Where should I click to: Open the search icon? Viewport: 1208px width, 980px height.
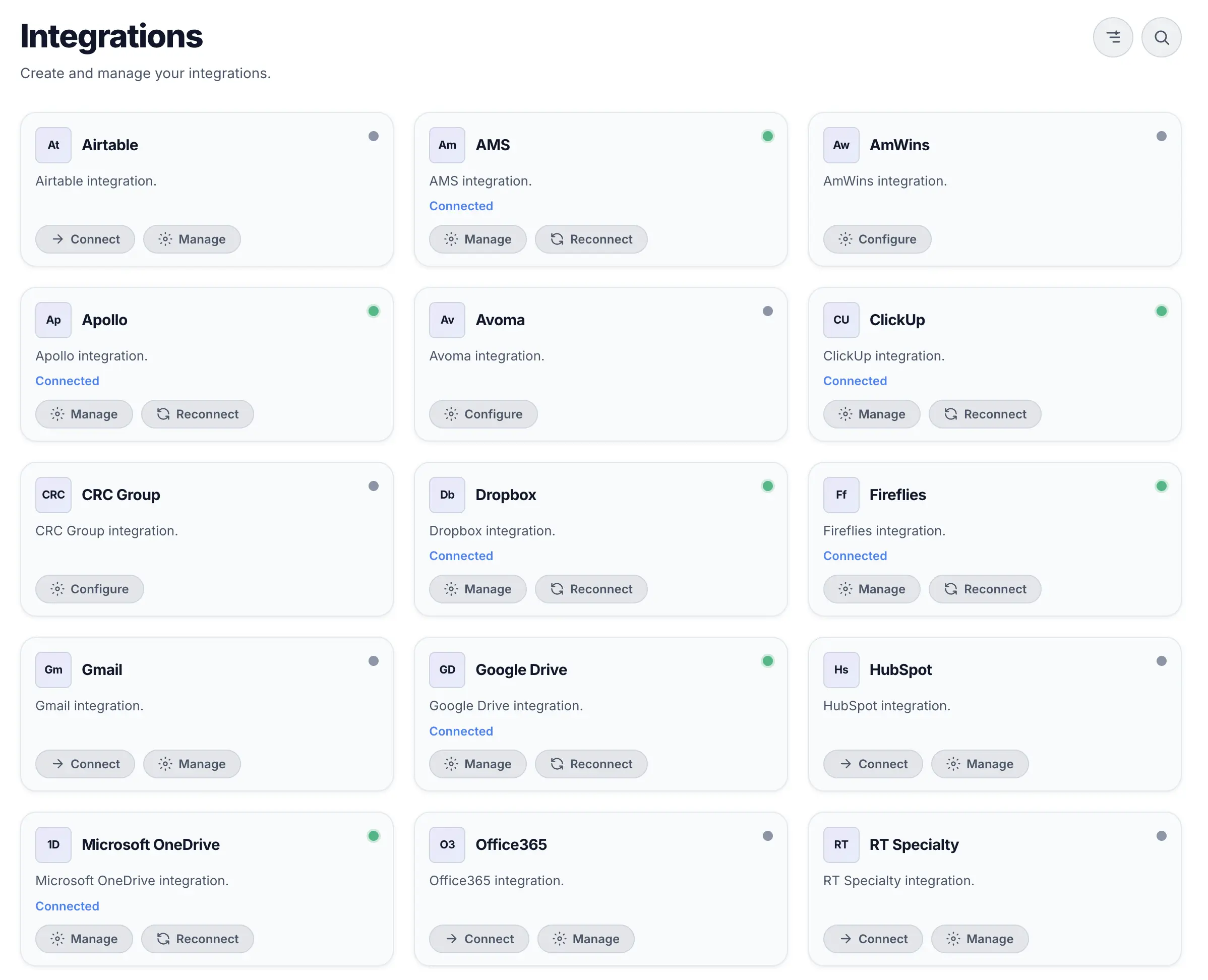point(1161,37)
